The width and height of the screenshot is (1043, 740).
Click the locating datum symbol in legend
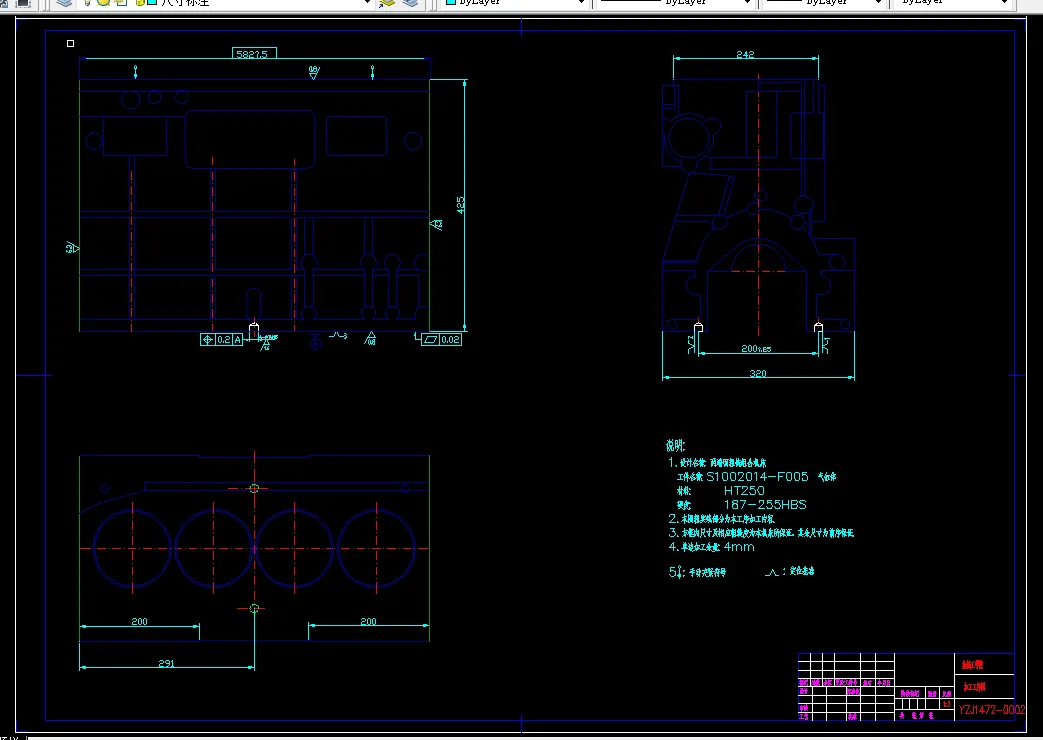(x=772, y=572)
